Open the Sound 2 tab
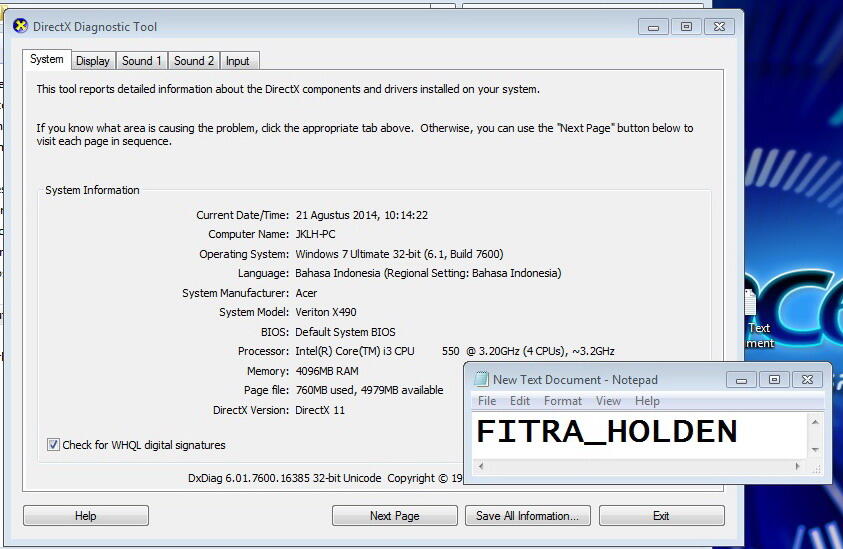This screenshot has height=549, width=843. tap(194, 61)
